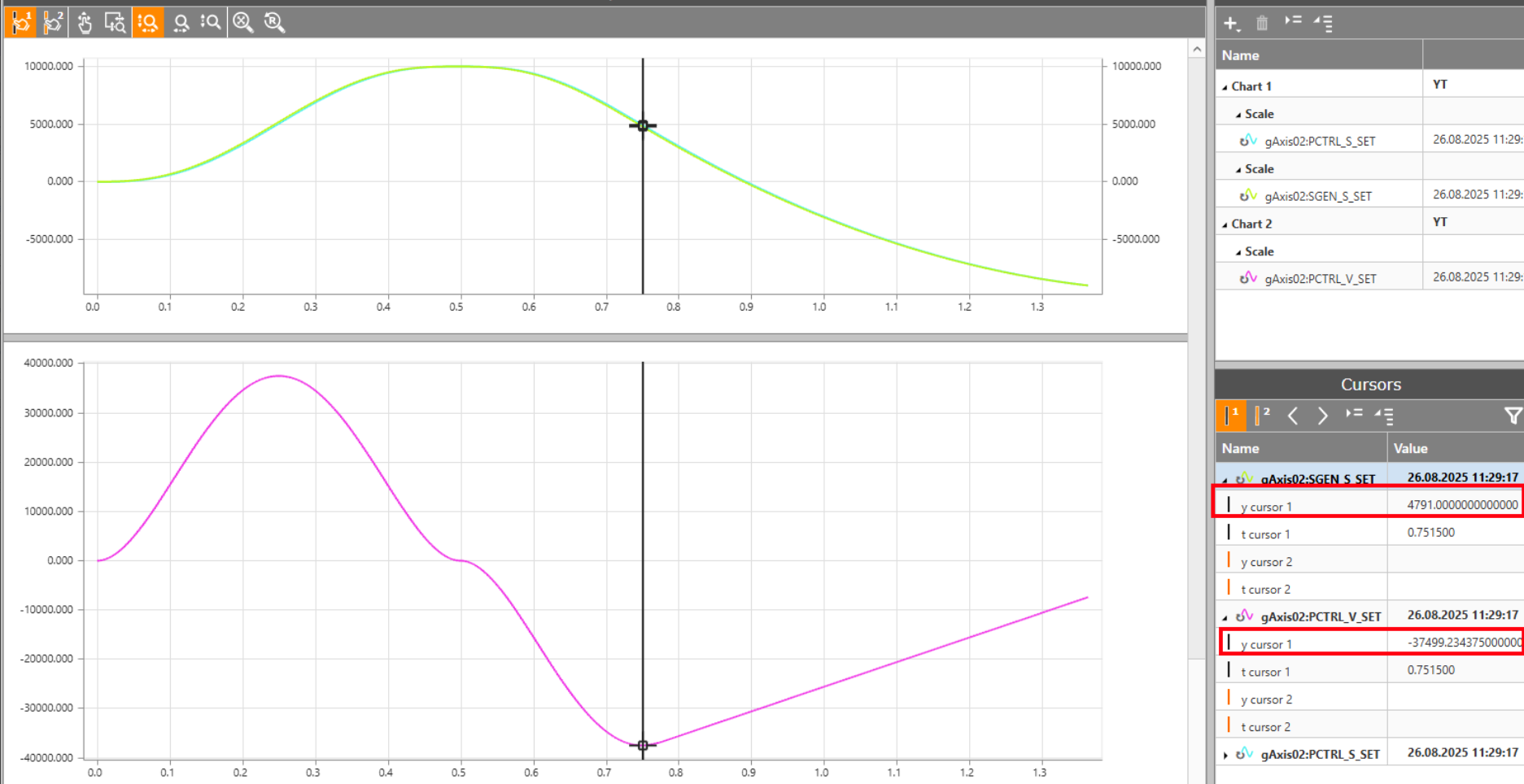Select y cursor 2 row under PCTRL_V_SET

pyautogui.click(x=1369, y=698)
